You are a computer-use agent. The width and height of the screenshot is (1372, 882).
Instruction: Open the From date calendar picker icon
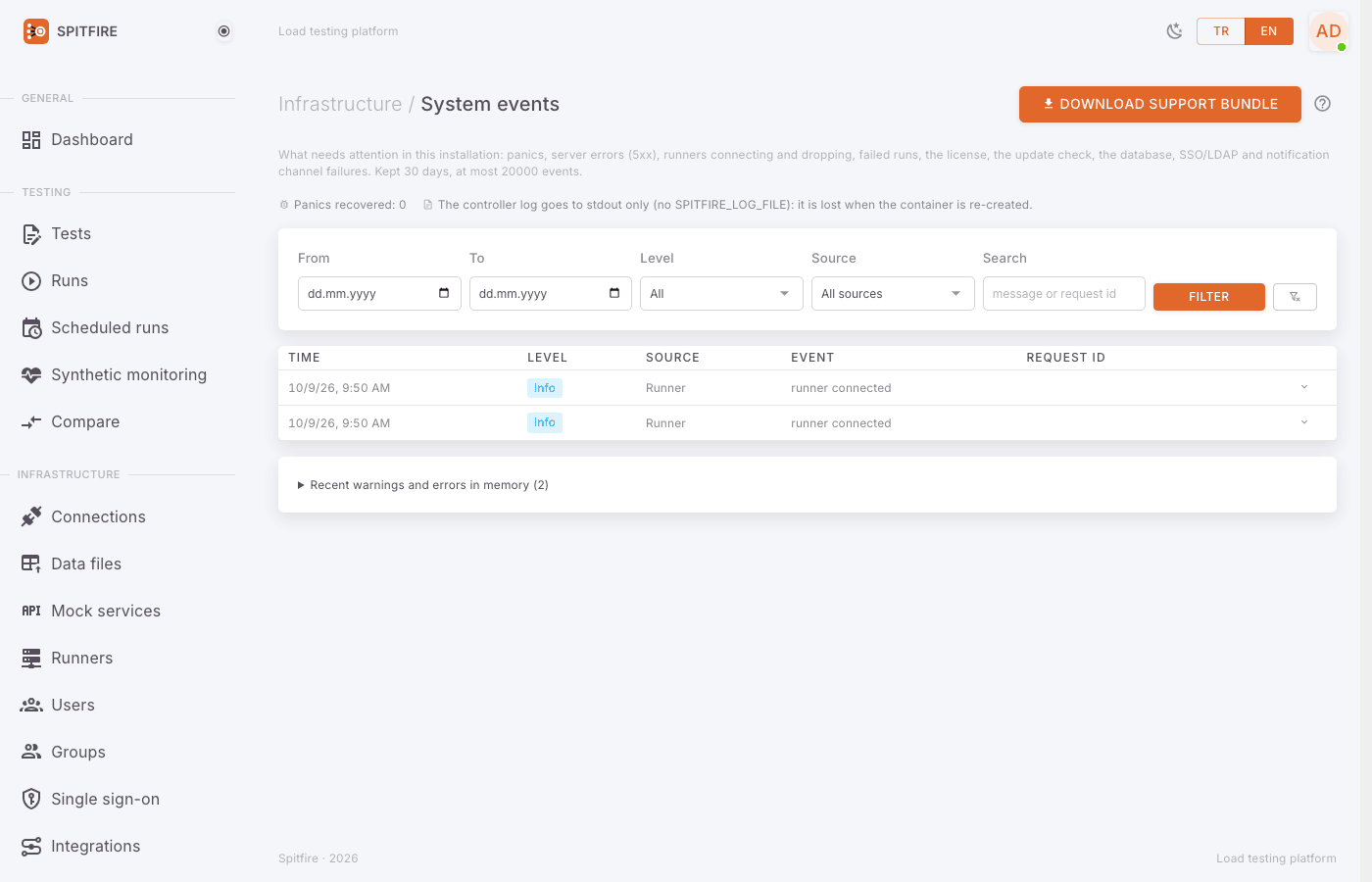click(444, 293)
